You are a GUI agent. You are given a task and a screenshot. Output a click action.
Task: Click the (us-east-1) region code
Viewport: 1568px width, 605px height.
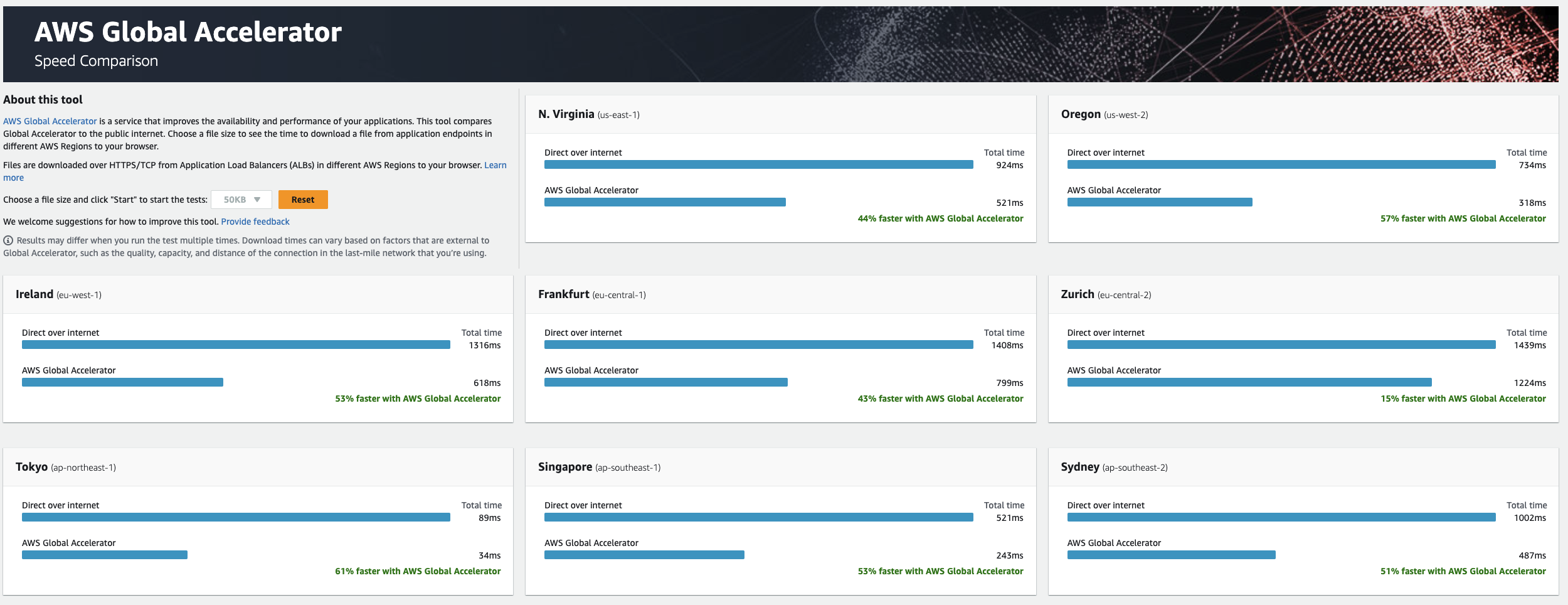pos(618,115)
